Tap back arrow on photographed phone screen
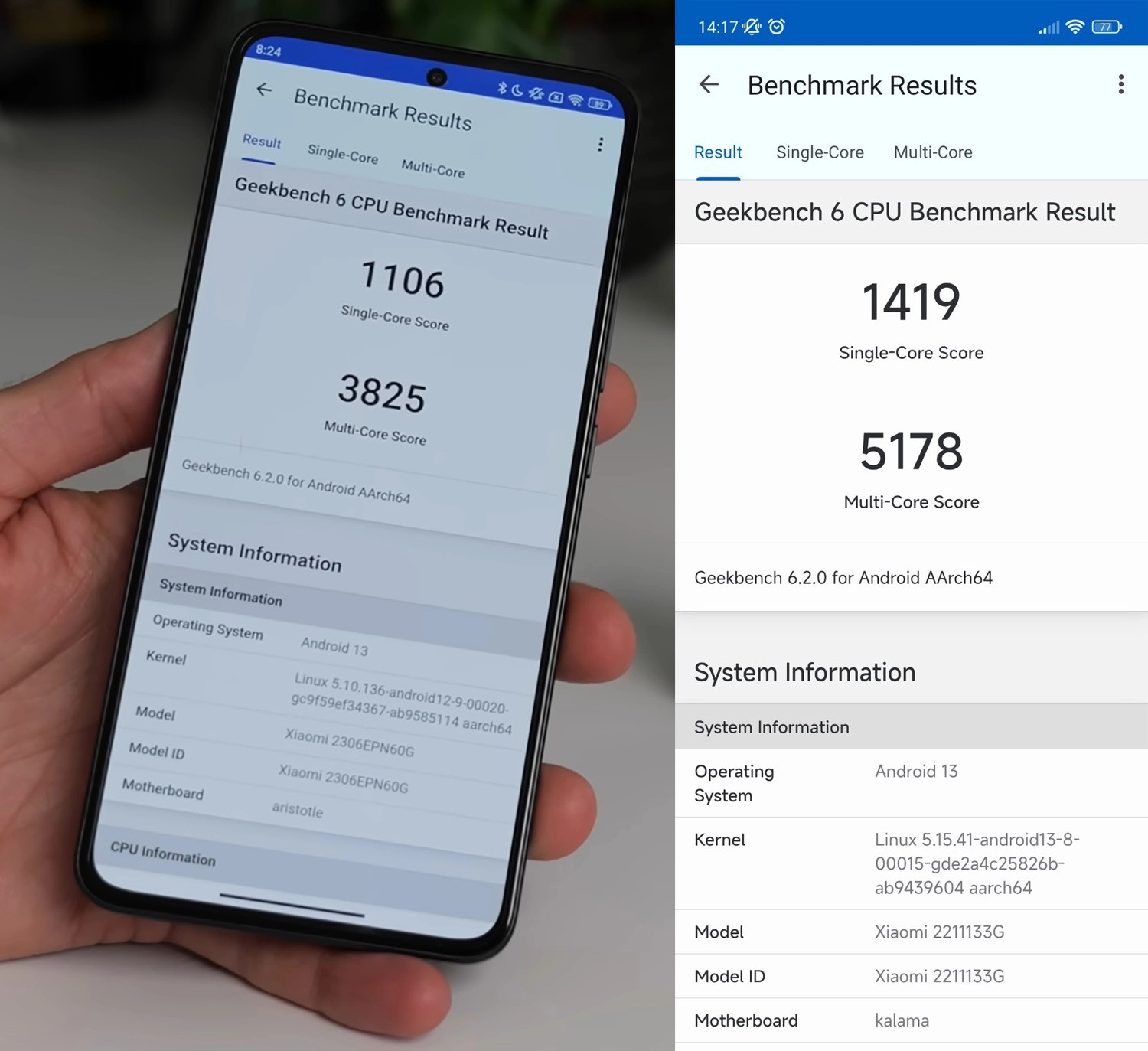Viewport: 1148px width, 1051px height. click(264, 90)
